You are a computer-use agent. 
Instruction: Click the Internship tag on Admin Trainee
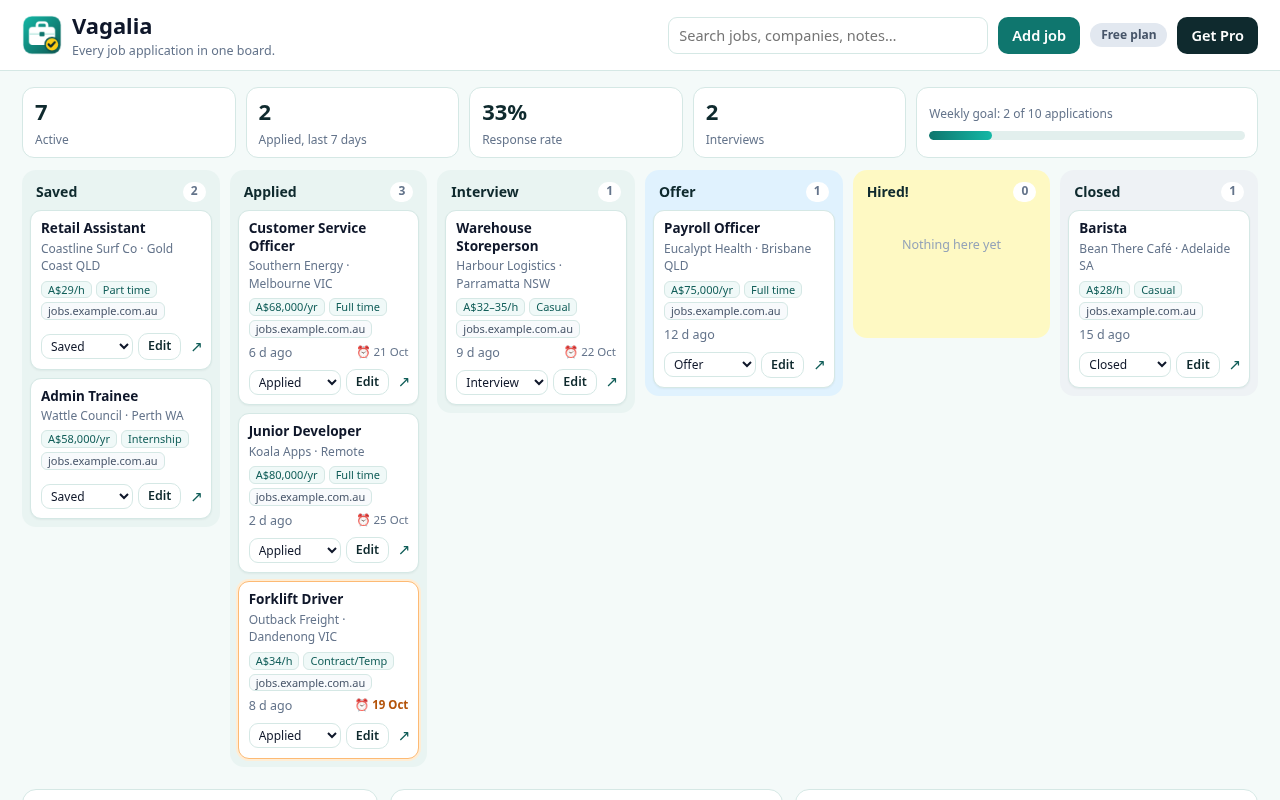point(155,439)
